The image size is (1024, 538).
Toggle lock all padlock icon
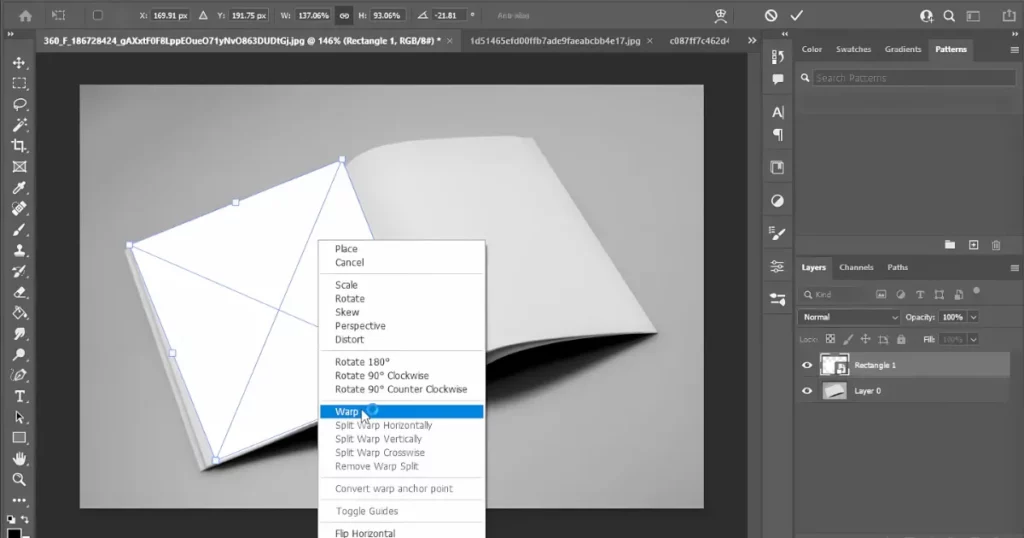click(901, 339)
